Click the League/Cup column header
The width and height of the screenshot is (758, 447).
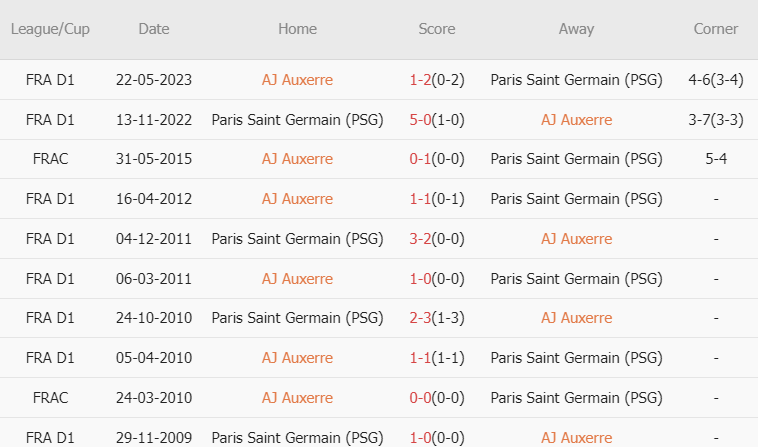coord(50,29)
